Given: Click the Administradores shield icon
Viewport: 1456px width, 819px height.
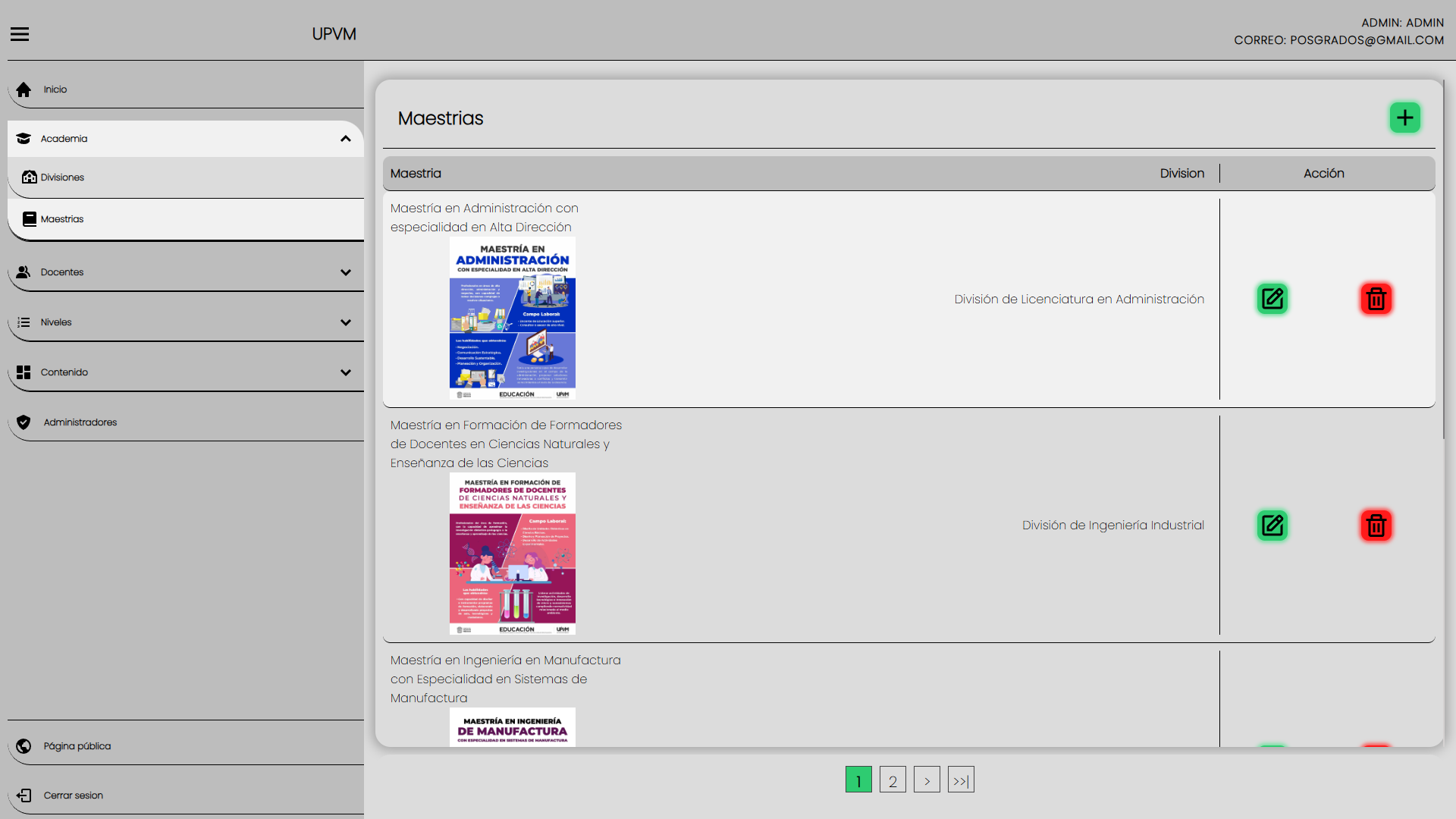Looking at the screenshot, I should tap(24, 422).
